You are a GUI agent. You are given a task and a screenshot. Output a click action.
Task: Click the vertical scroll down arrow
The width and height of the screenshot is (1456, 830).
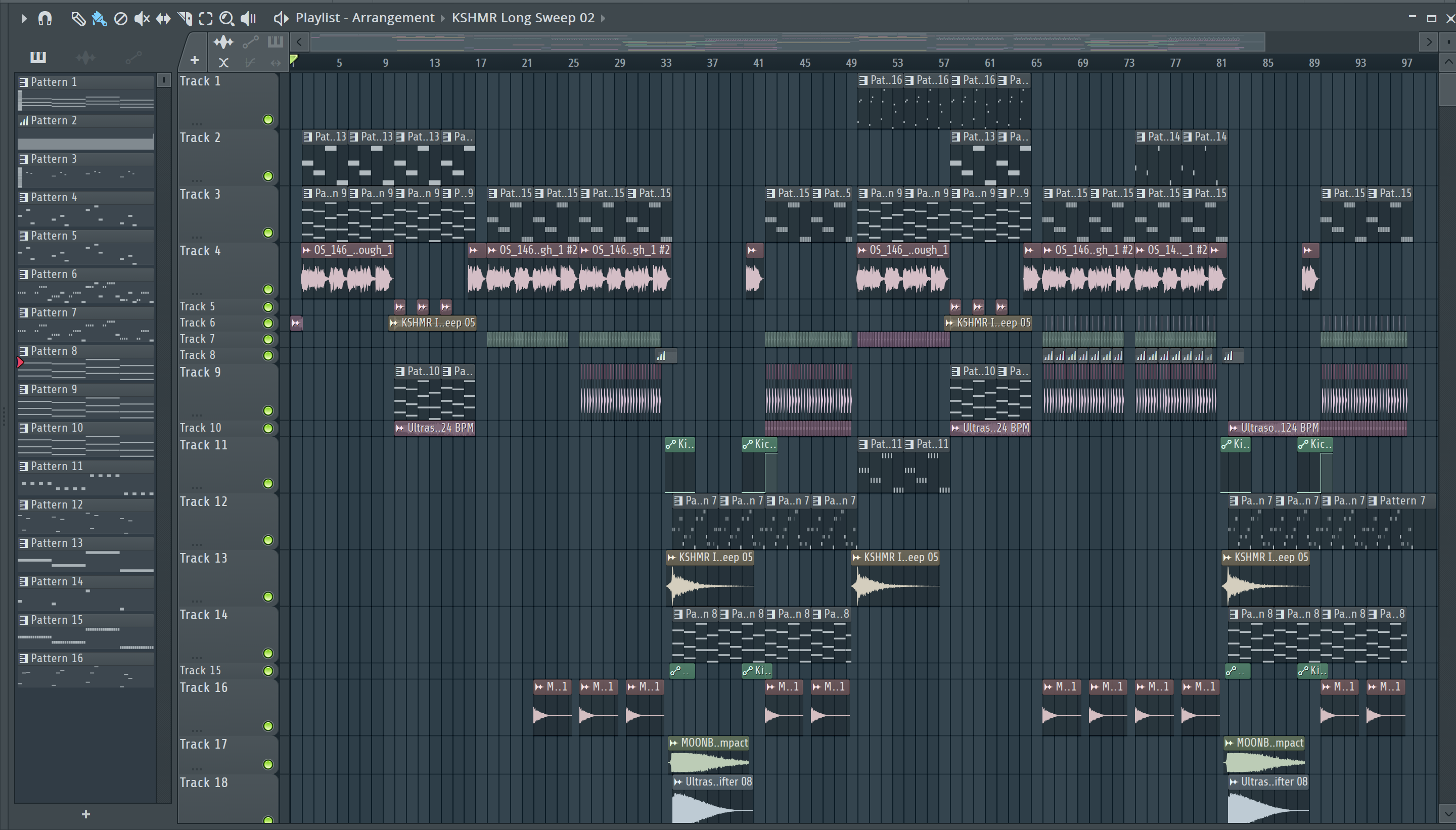pyautogui.click(x=1447, y=812)
